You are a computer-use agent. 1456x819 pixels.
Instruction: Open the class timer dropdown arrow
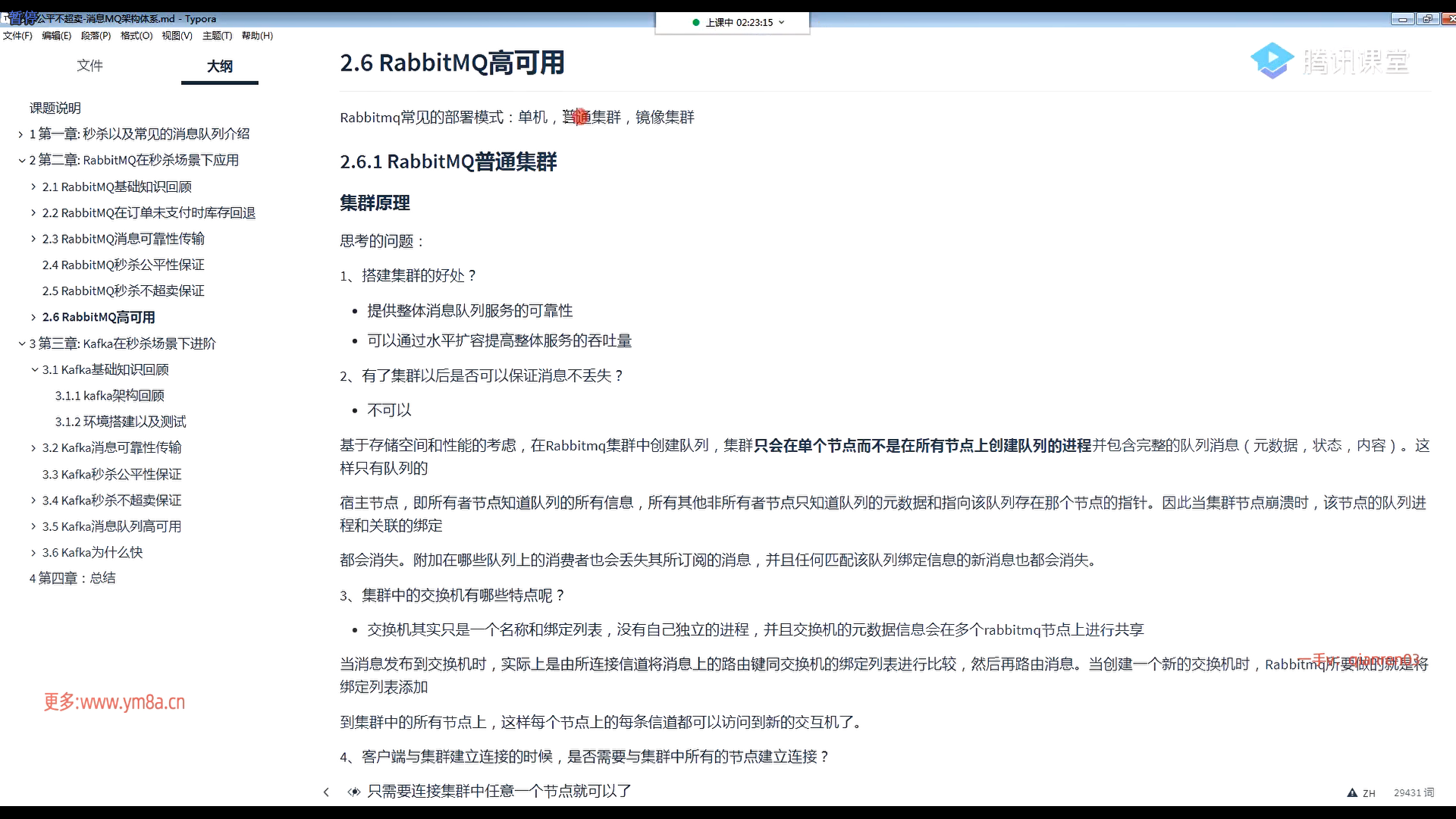782,23
